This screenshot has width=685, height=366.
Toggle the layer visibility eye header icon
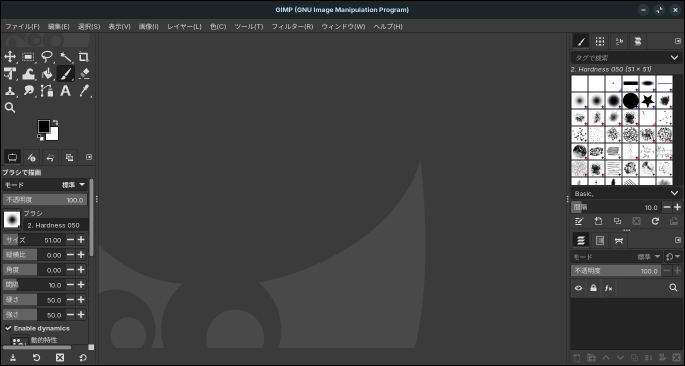578,288
